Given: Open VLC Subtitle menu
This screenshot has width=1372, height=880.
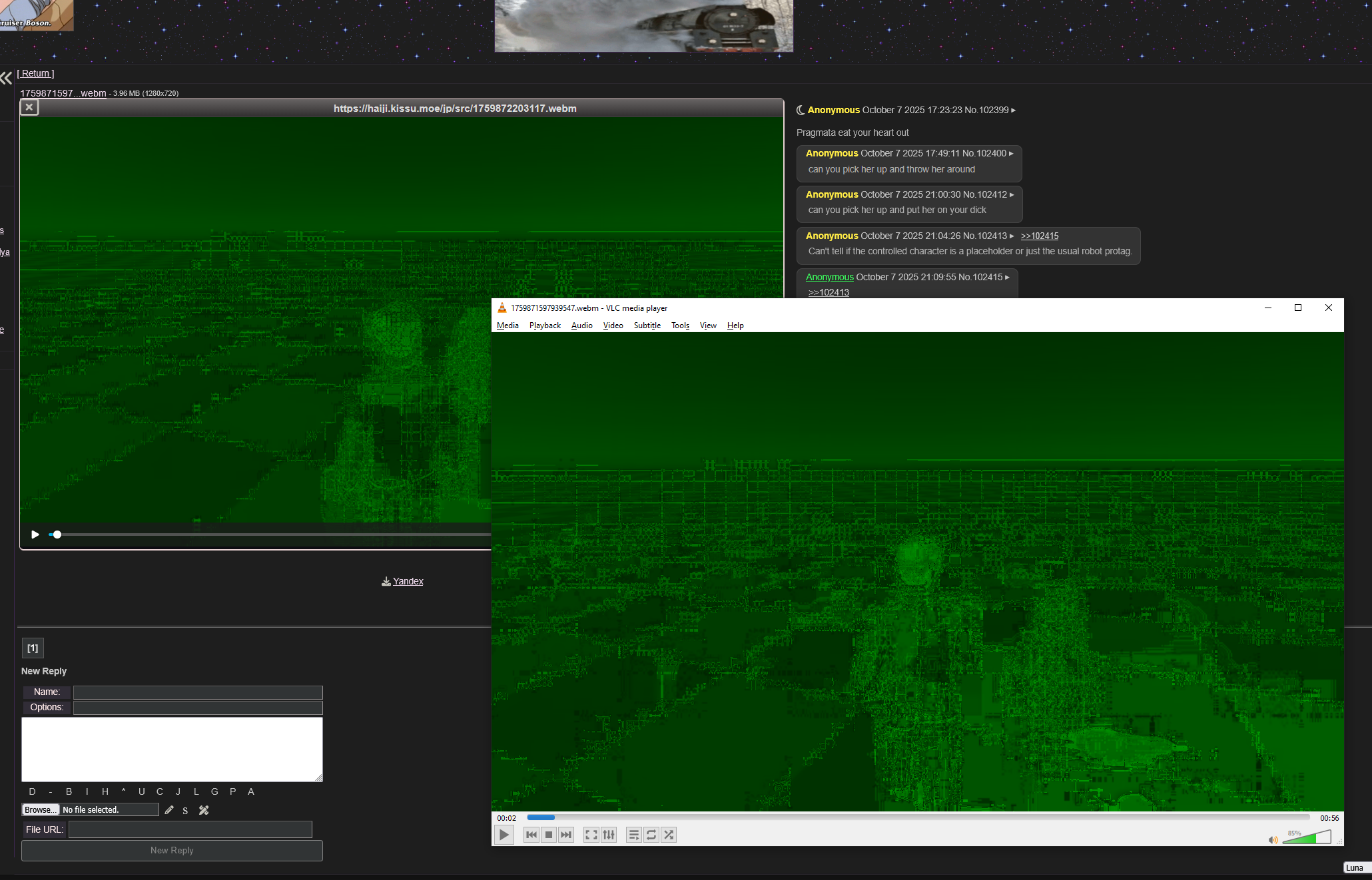Looking at the screenshot, I should coord(647,326).
